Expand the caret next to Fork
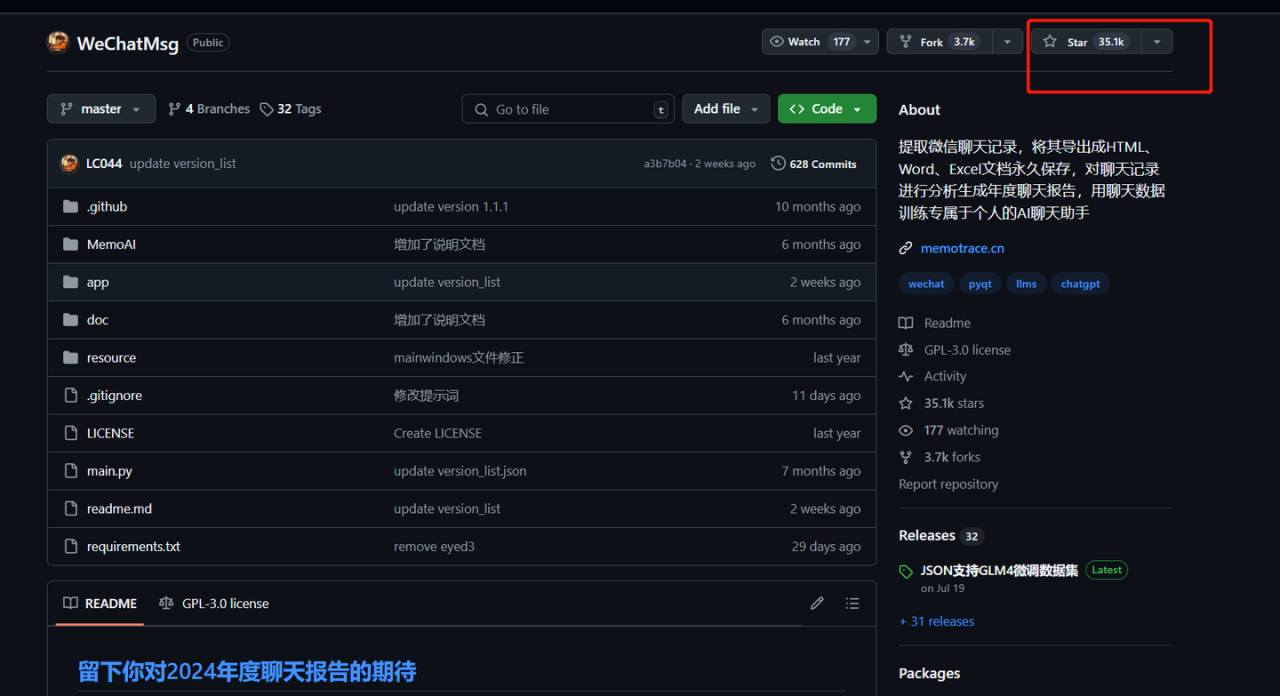The image size is (1280, 696). pos(1007,42)
